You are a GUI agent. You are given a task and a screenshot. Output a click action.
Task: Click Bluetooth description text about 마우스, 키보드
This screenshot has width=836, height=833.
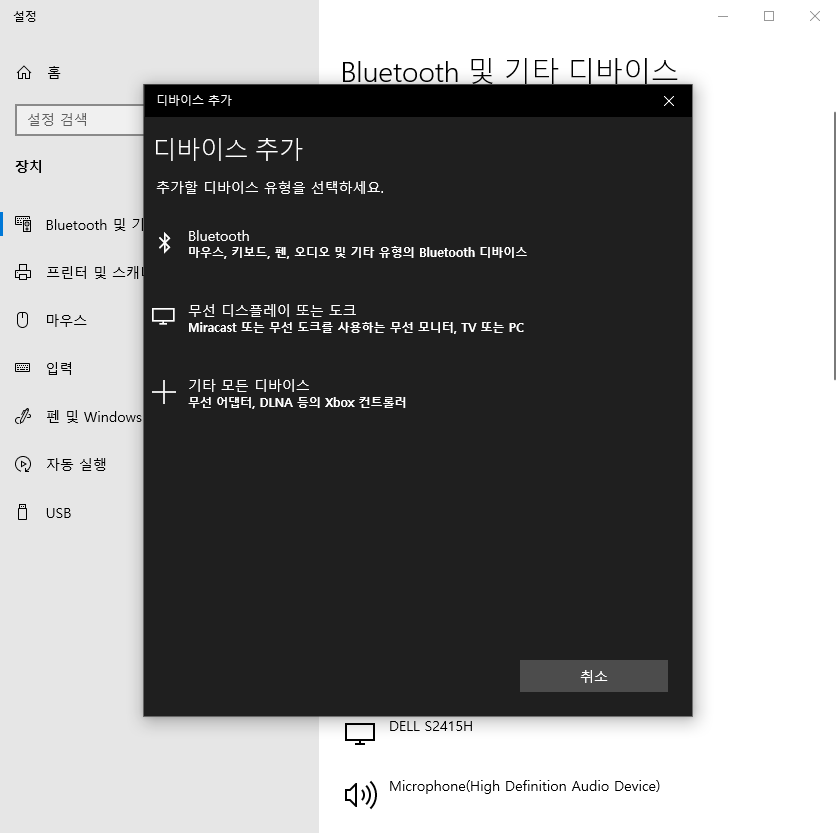click(357, 252)
